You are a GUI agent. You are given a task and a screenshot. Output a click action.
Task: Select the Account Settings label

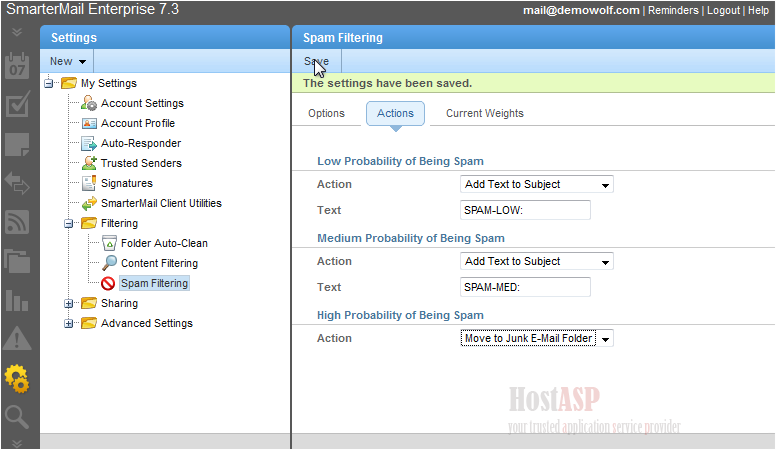point(143,103)
